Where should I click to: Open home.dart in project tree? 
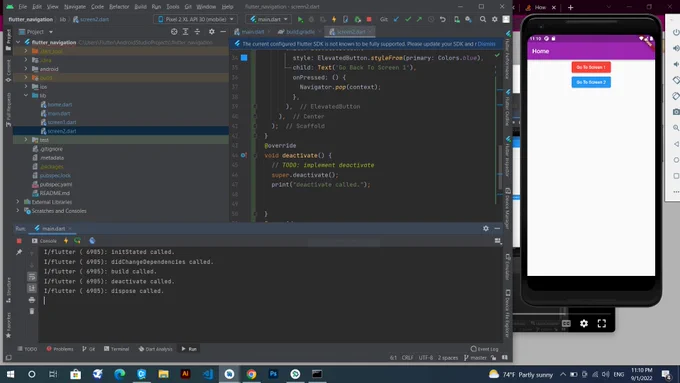pos(59,105)
